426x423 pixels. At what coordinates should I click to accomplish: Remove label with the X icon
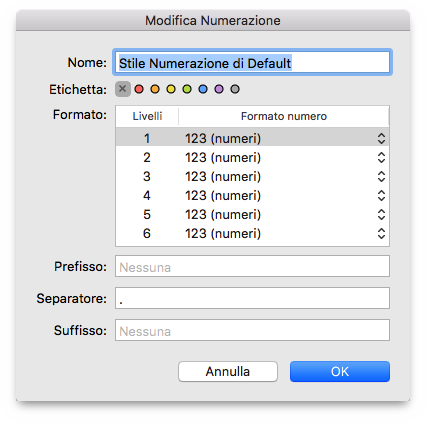(123, 89)
